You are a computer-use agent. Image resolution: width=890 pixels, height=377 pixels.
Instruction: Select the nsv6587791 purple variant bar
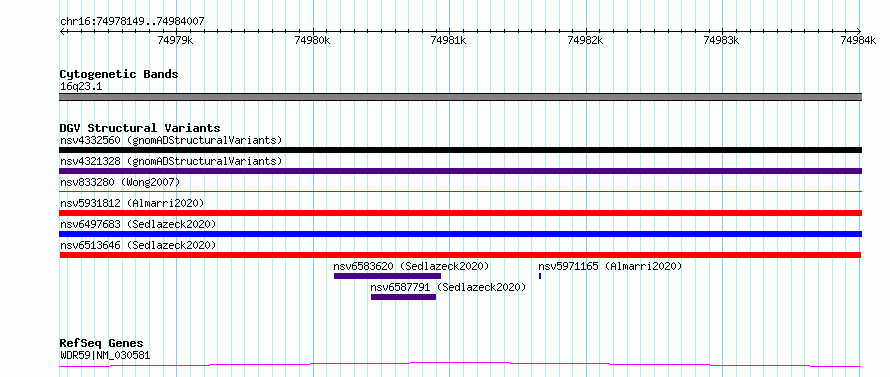[x=403, y=297]
